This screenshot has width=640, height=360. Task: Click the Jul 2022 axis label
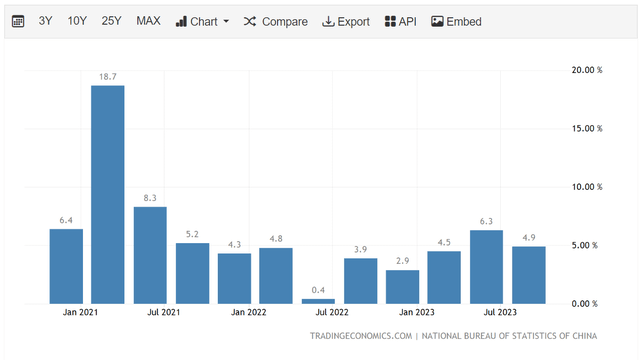coord(332,312)
